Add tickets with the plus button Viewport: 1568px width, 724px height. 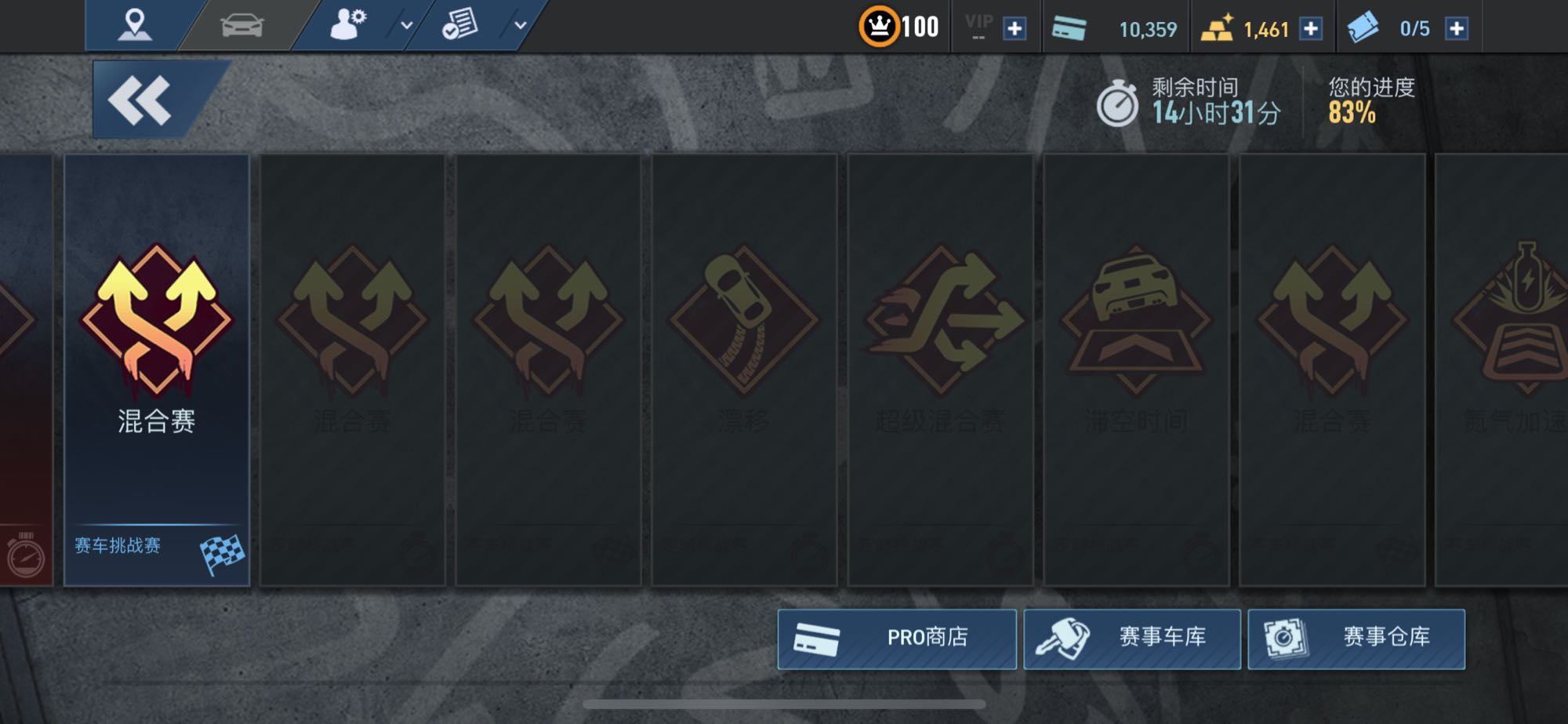click(1457, 29)
